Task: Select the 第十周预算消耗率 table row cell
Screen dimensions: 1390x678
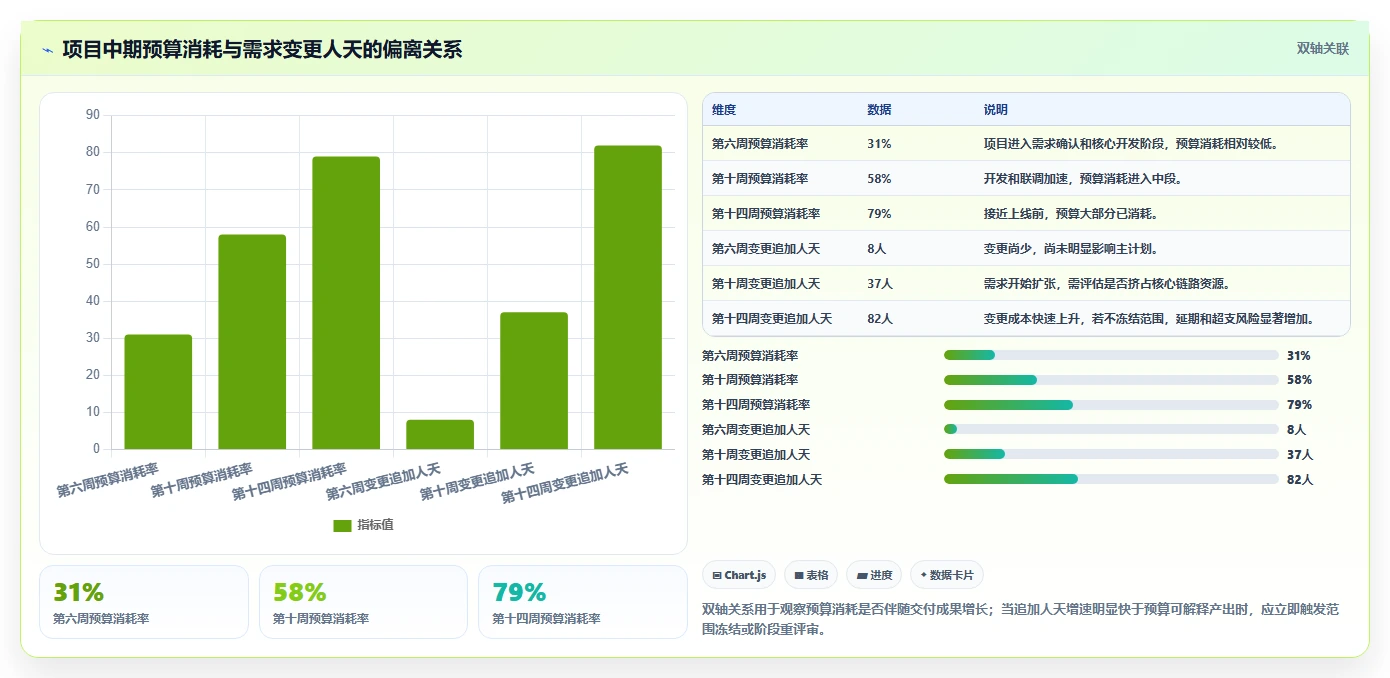Action: [x=760, y=179]
